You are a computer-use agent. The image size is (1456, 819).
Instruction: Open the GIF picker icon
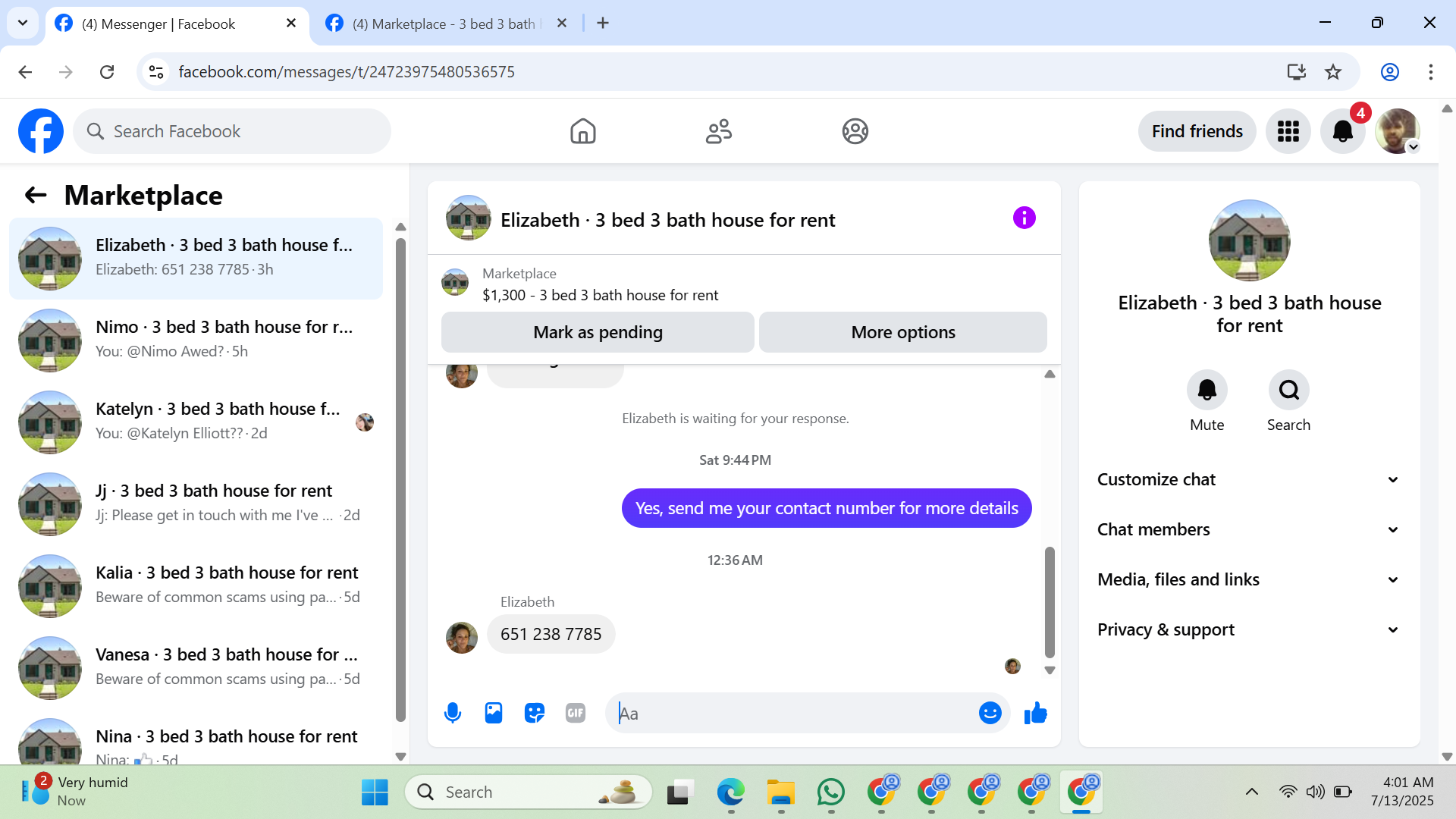coord(576,713)
